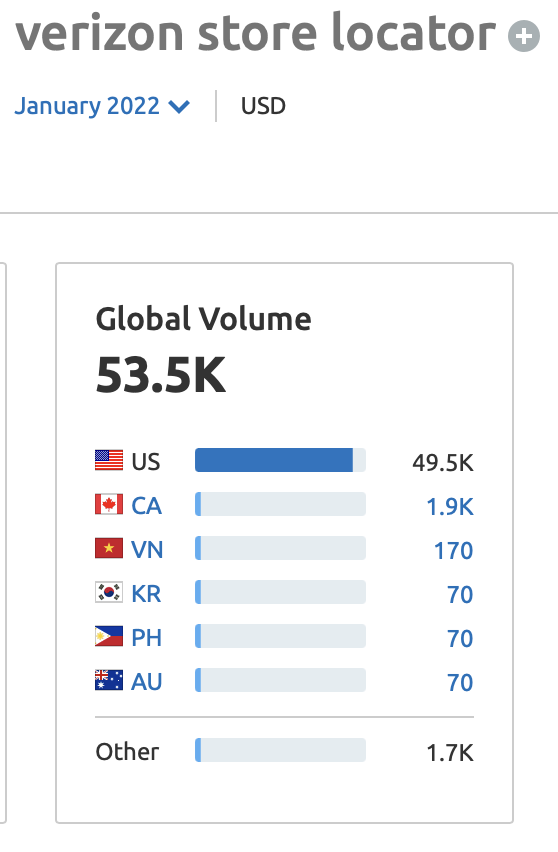This screenshot has width=558, height=852.
Task: Open the January 2022 date dropdown
Action: [x=102, y=106]
